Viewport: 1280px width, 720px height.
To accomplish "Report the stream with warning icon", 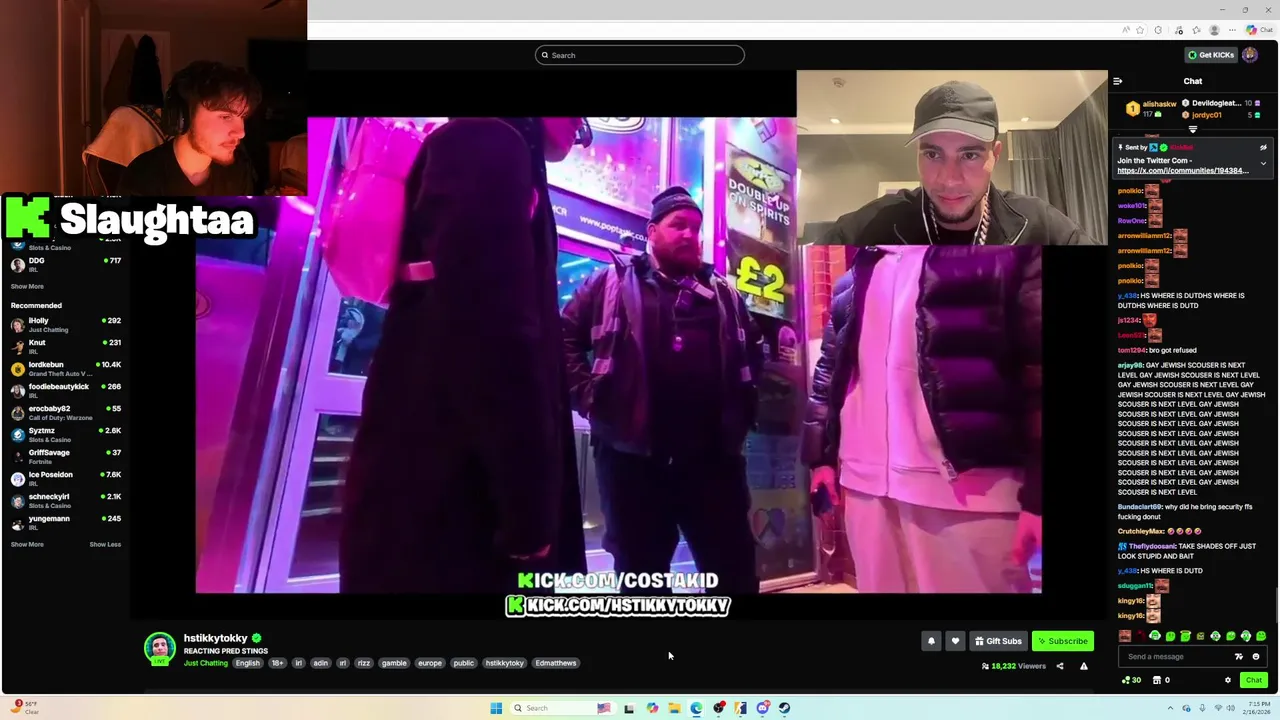I will point(1083,666).
